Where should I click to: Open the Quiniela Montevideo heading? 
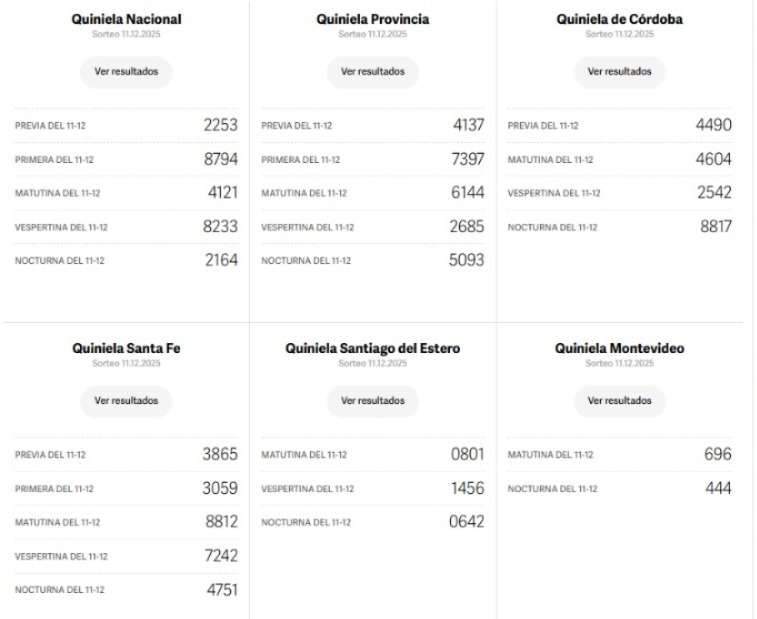[619, 349]
